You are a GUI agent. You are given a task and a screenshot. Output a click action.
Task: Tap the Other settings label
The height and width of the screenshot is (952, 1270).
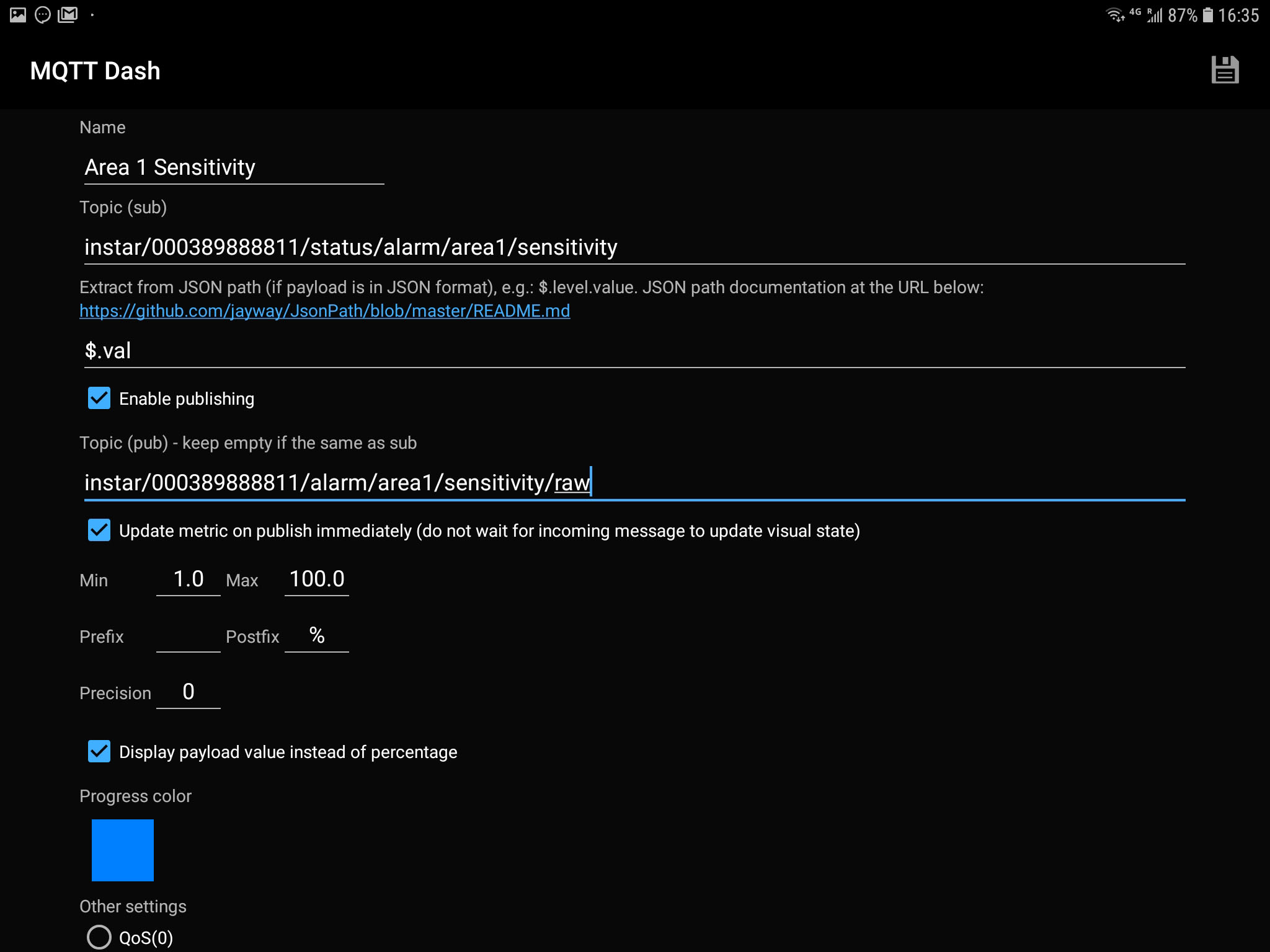133,906
